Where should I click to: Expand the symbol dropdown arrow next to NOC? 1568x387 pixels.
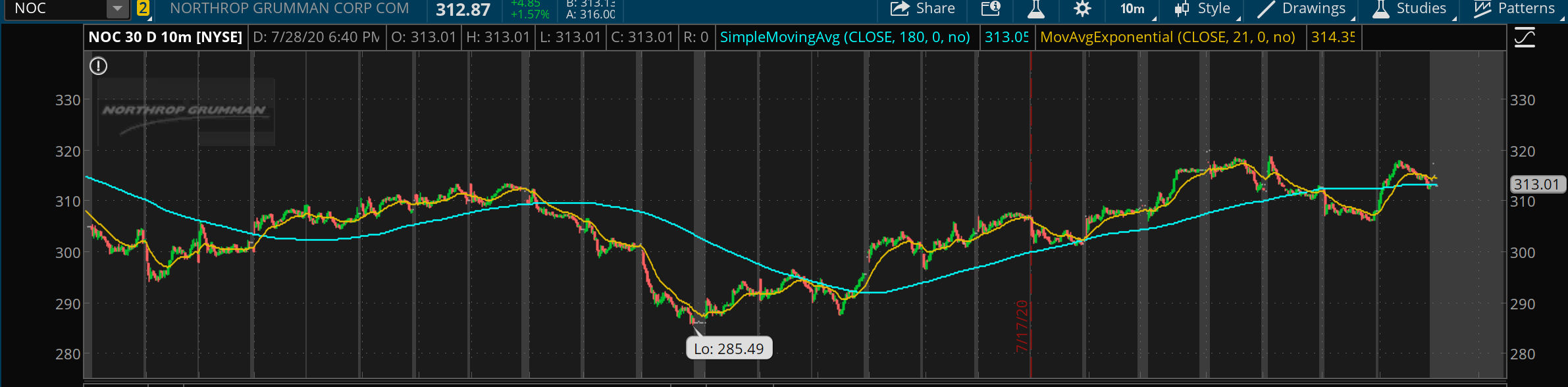[117, 9]
